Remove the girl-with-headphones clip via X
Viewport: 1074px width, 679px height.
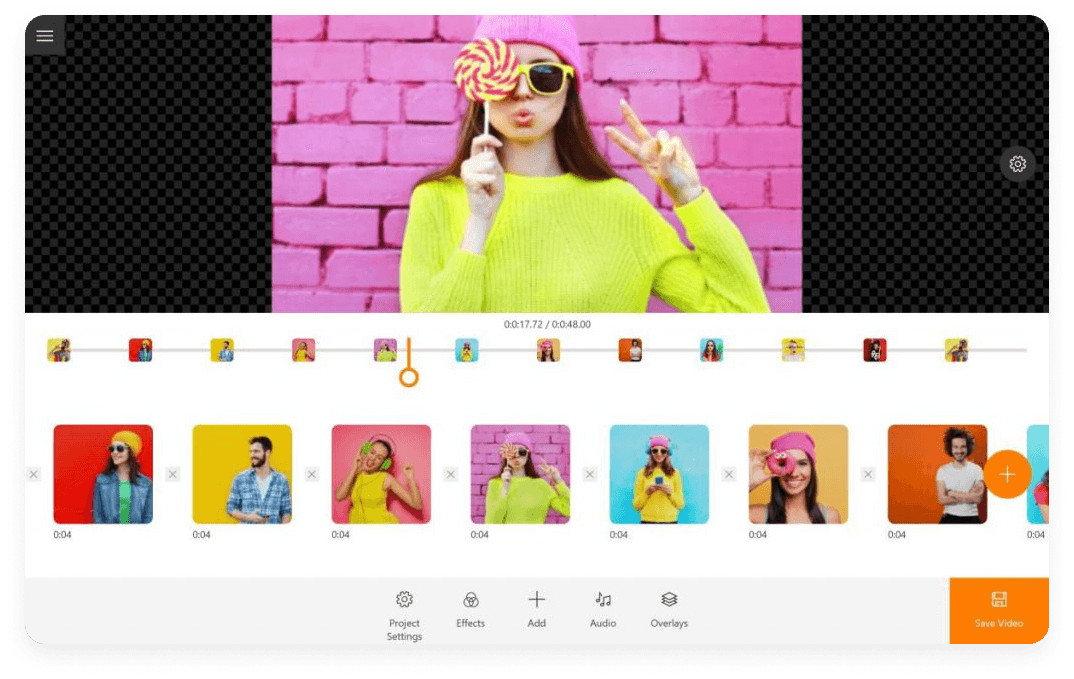tap(311, 474)
